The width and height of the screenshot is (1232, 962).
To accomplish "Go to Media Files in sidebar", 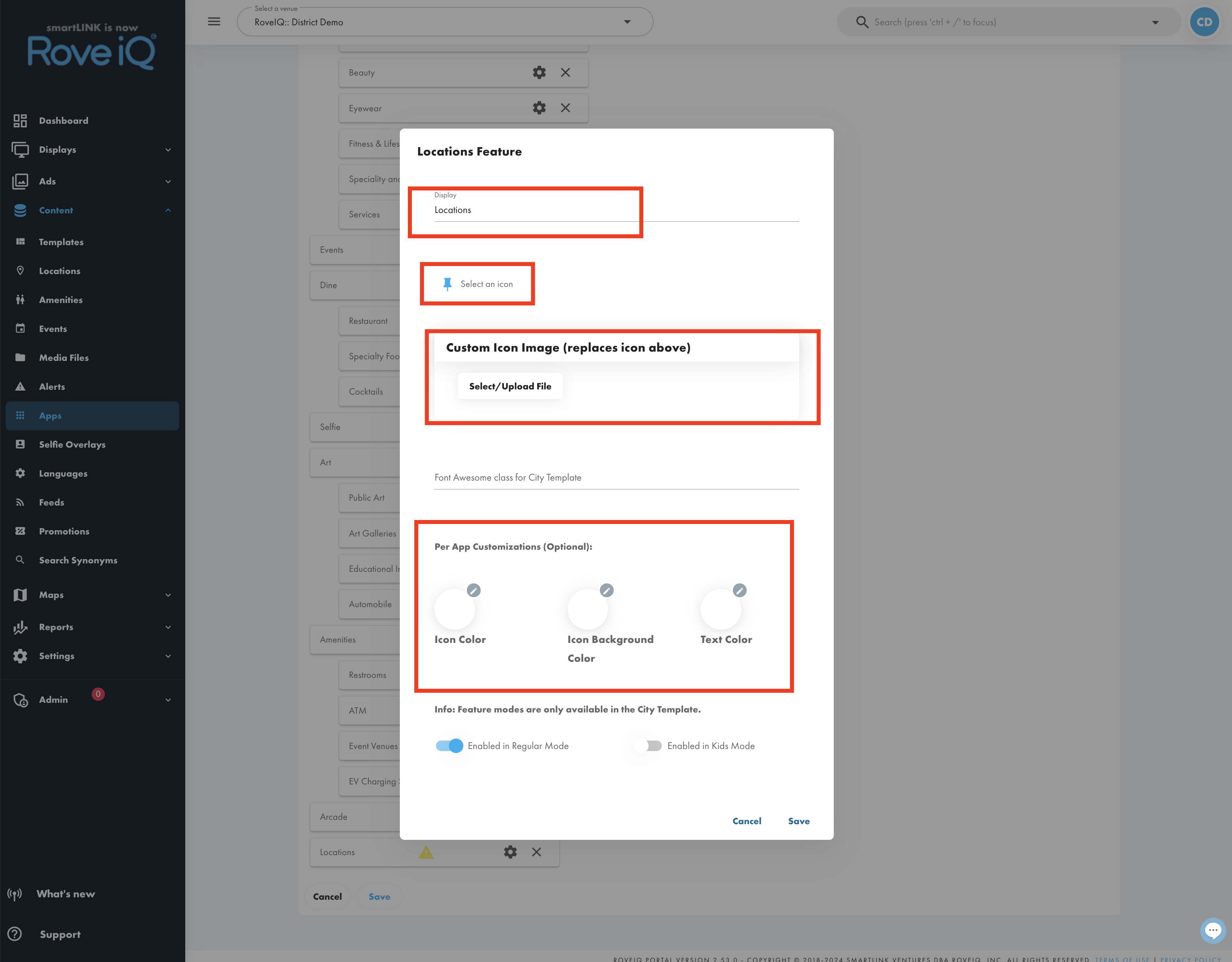I will (x=92, y=358).
